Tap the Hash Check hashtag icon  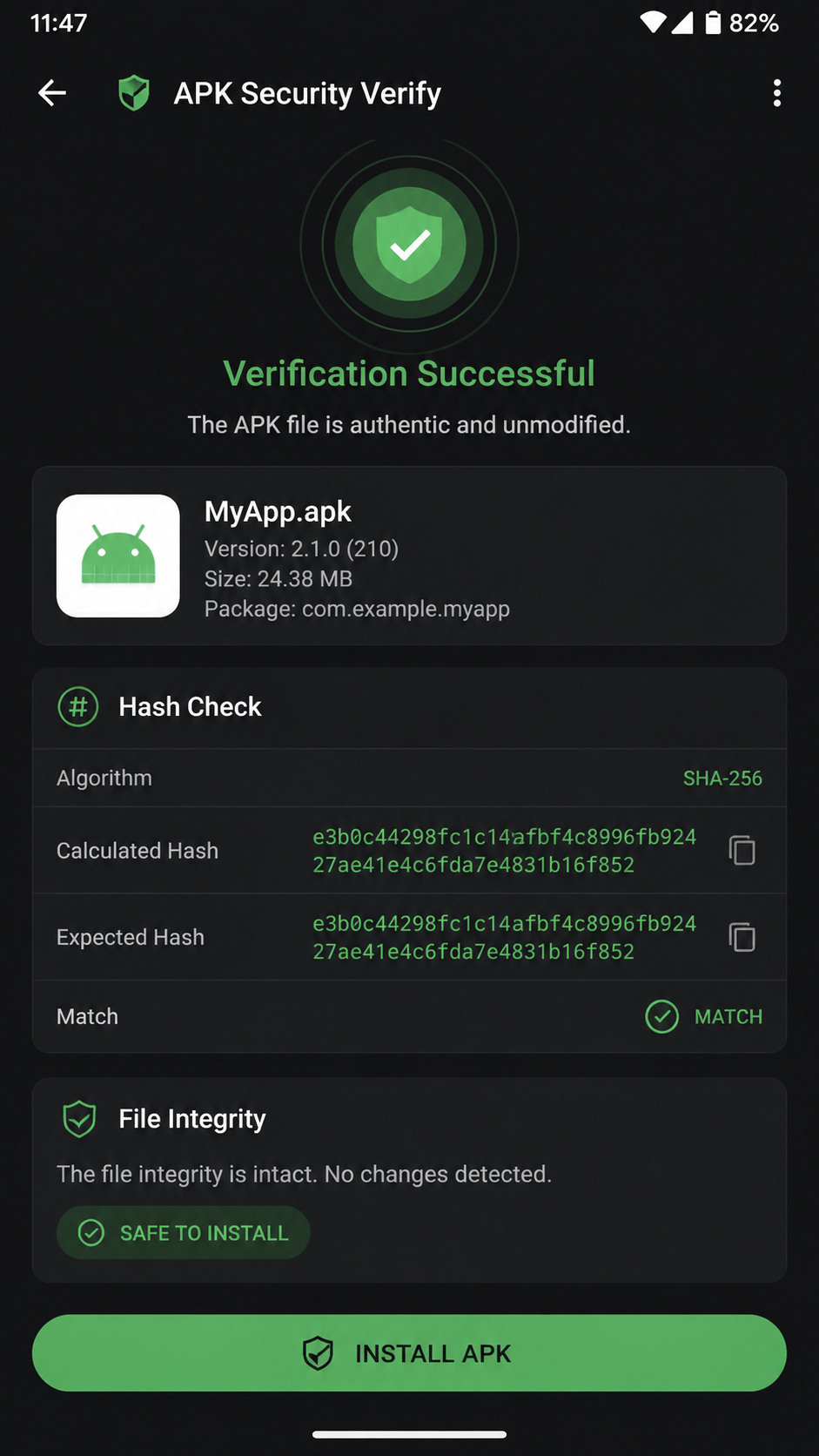[x=78, y=706]
